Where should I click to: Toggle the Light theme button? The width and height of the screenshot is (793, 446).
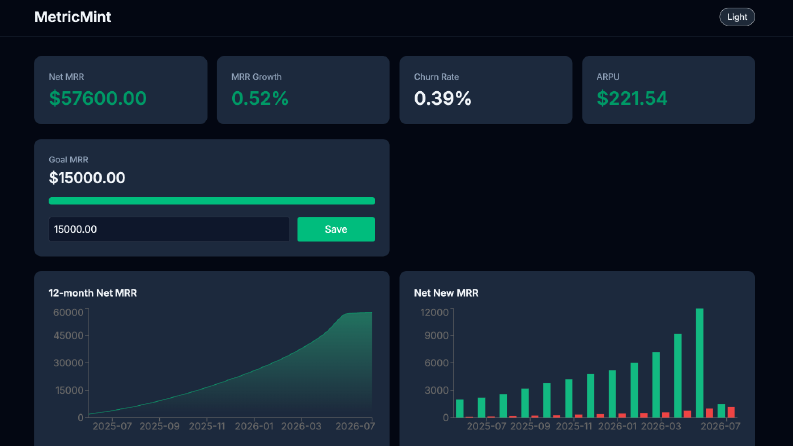(x=737, y=17)
